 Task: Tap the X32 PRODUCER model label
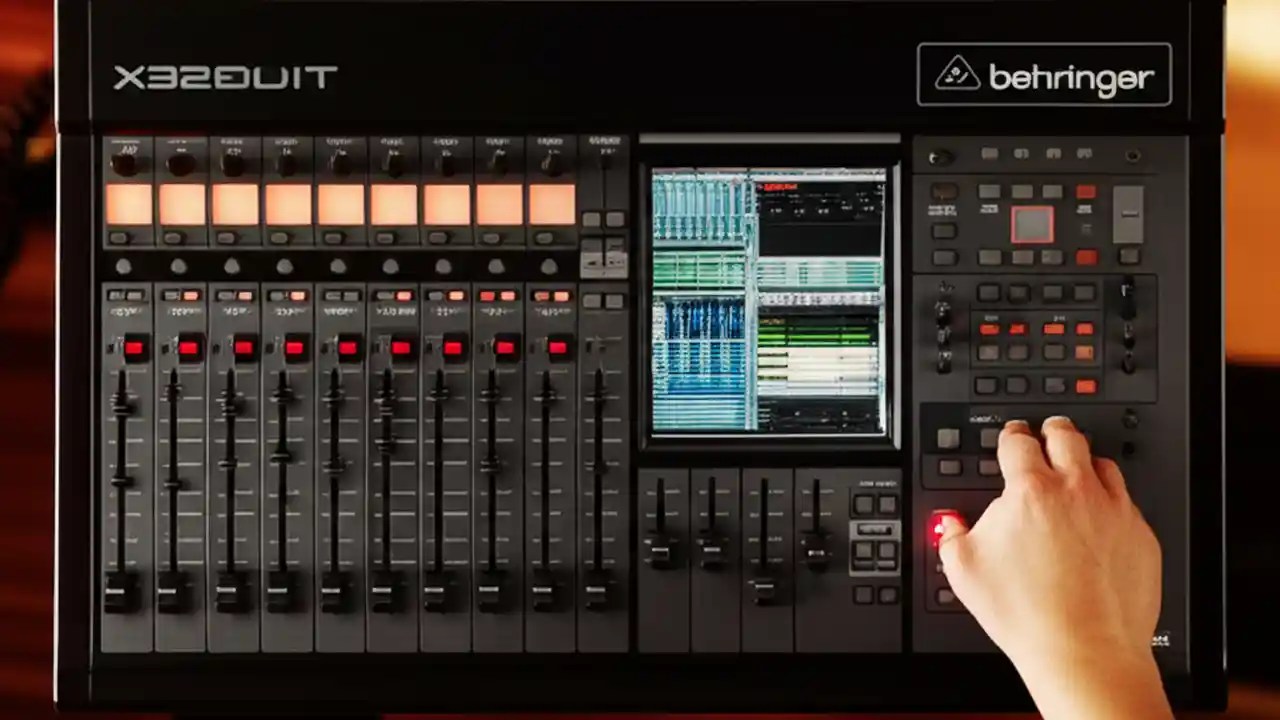click(225, 76)
